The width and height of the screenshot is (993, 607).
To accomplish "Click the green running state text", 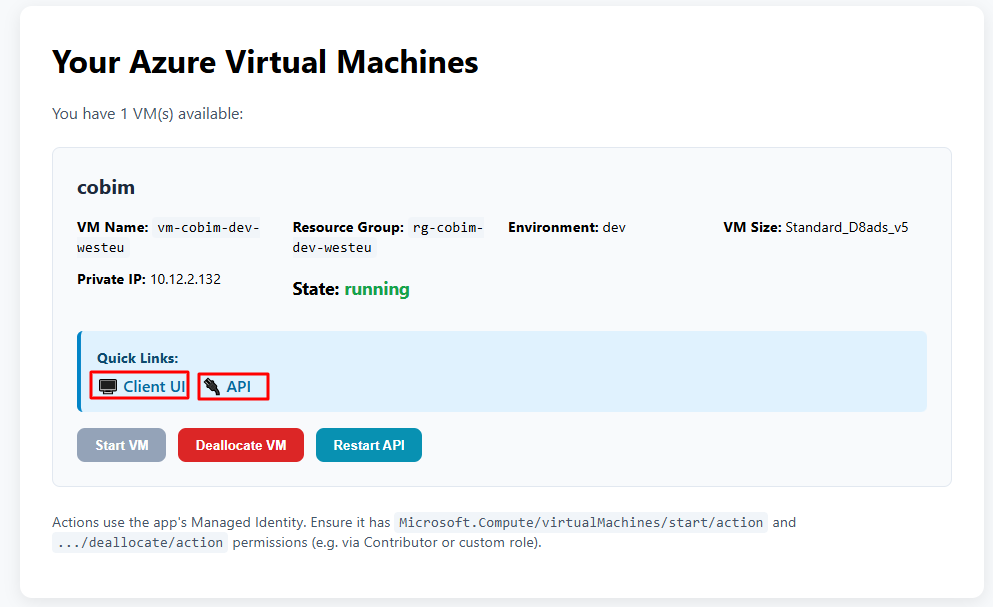I will [x=377, y=289].
